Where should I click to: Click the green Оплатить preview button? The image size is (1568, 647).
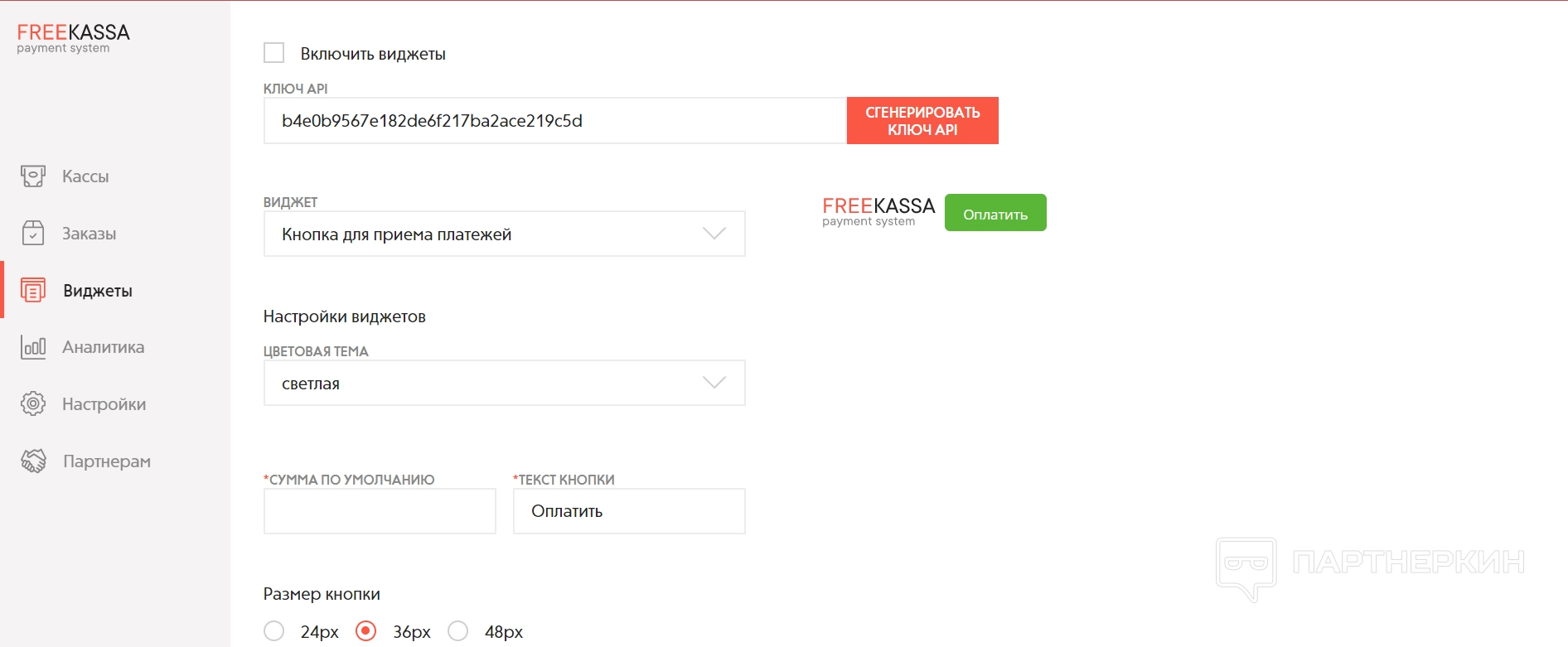pos(995,214)
